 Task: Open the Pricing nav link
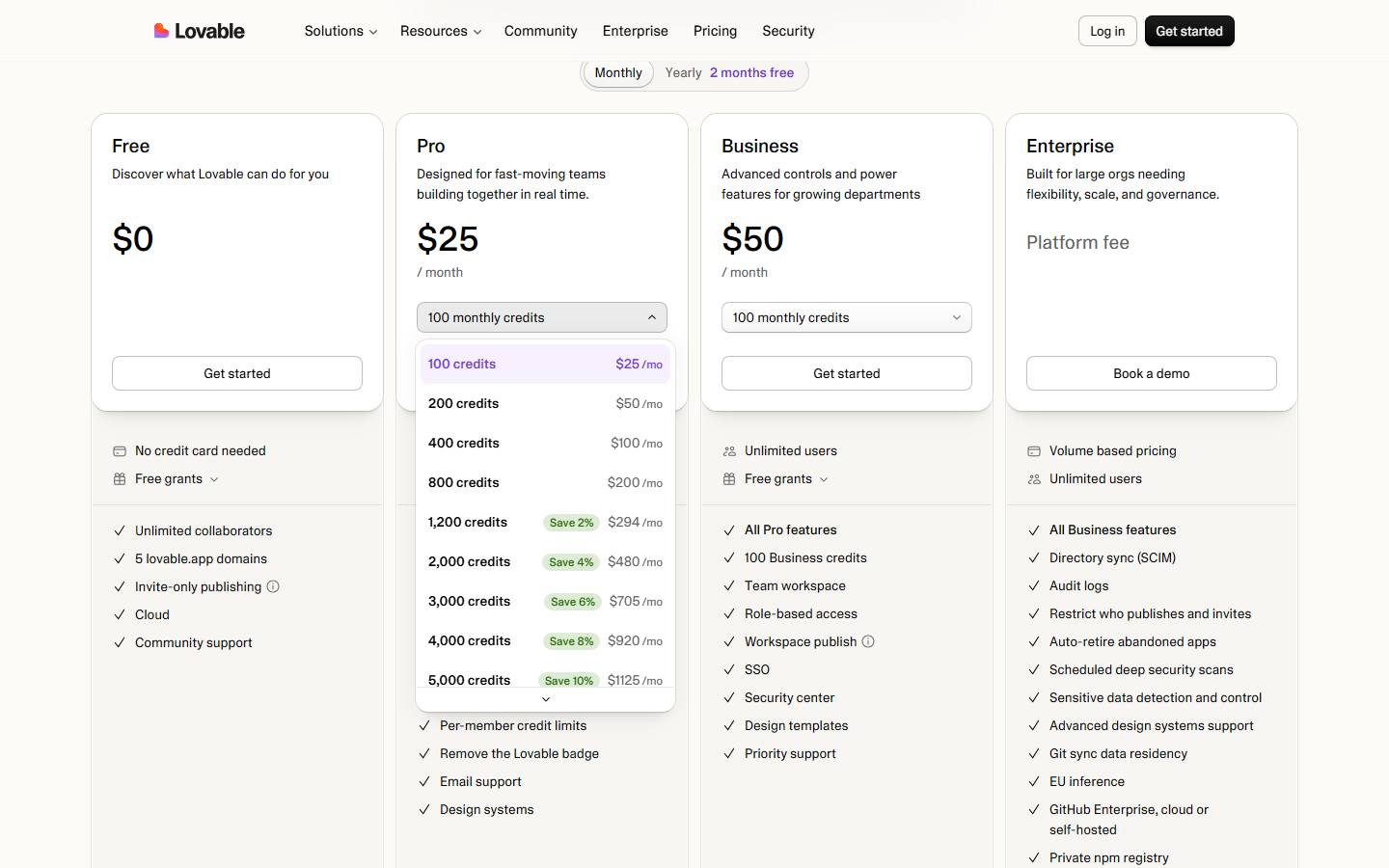point(715,31)
